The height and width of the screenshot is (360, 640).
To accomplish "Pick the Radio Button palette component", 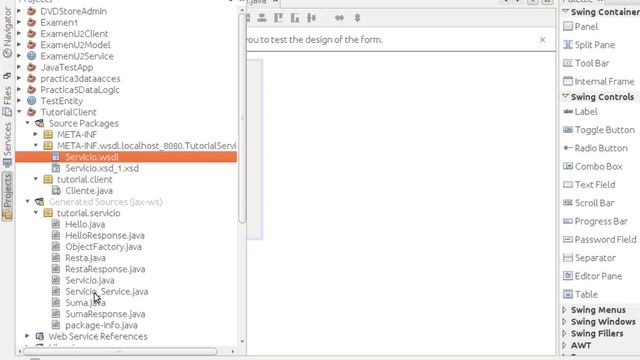I will 595,148.
